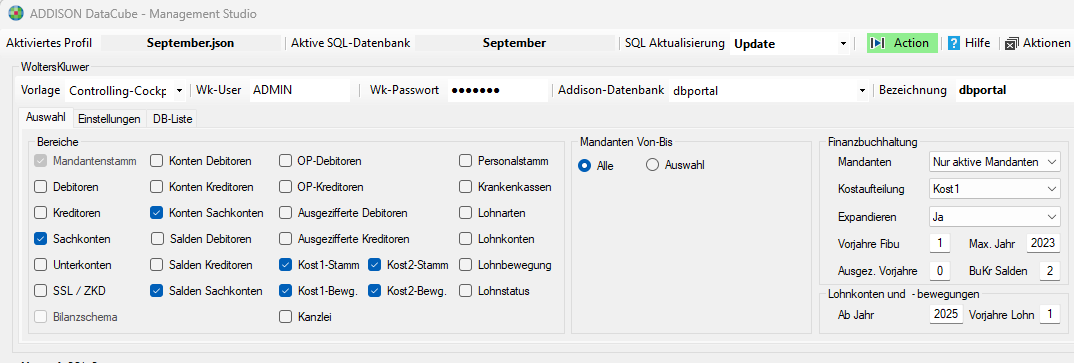This screenshot has width=1074, height=363.
Task: Enable the Lohnkonten checkbox
Action: tap(466, 239)
